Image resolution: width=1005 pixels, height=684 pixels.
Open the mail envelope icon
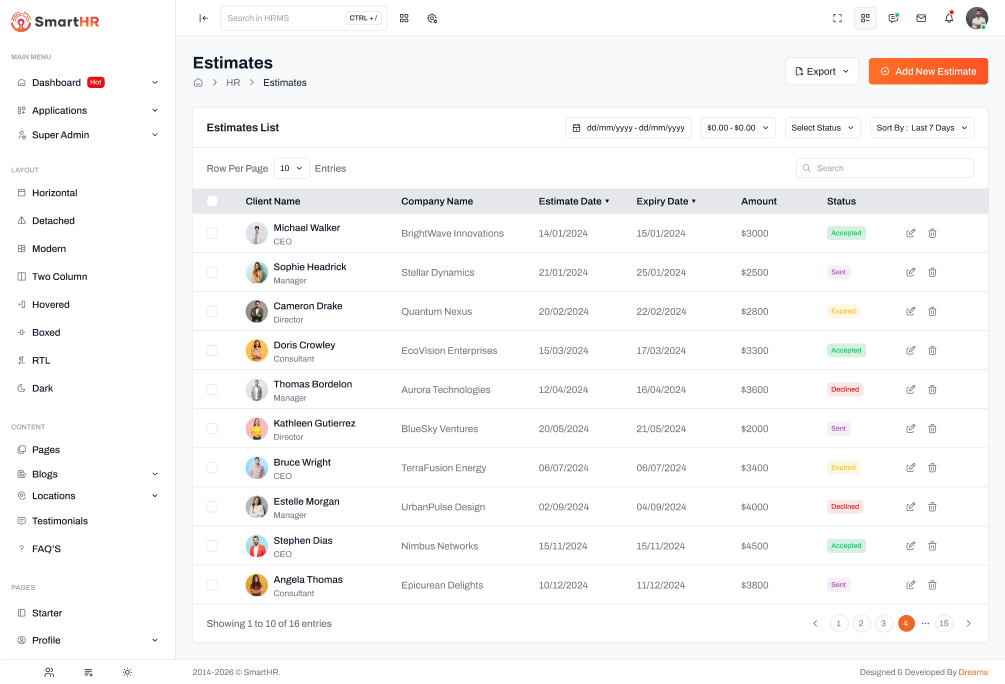[x=921, y=18]
